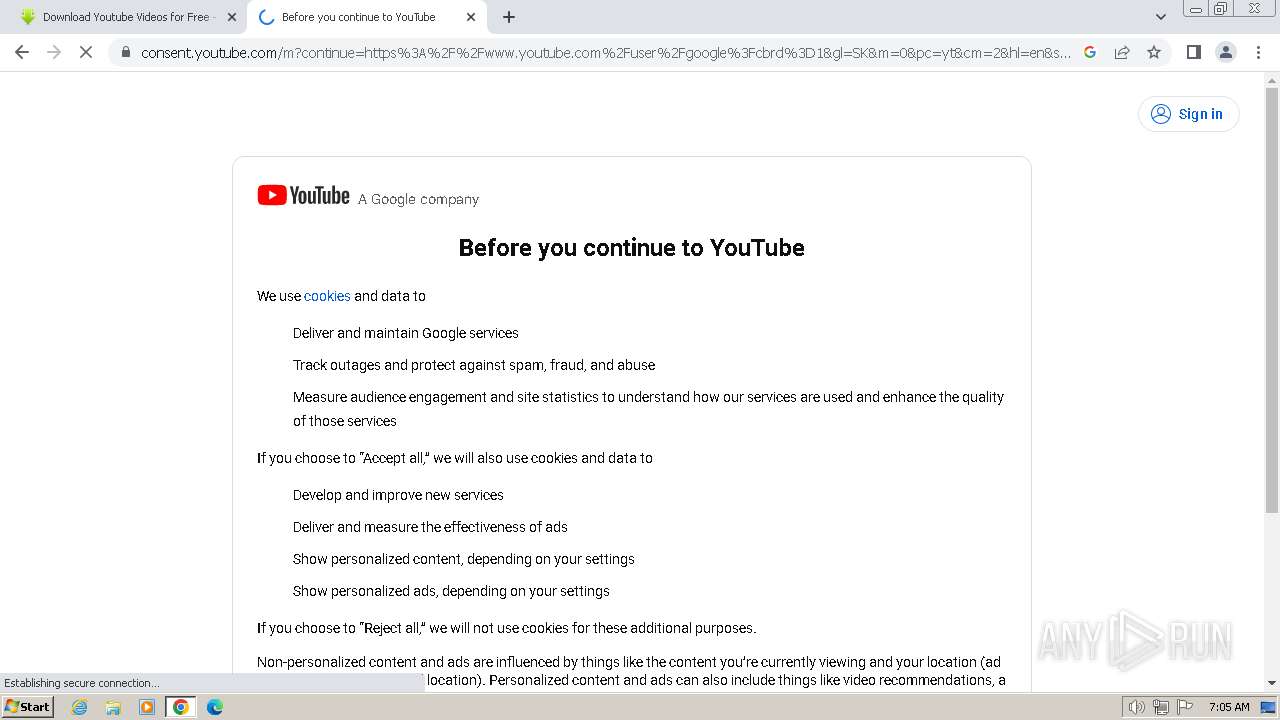Open the Windows Start menu
1280x720 pixels.
(27, 707)
